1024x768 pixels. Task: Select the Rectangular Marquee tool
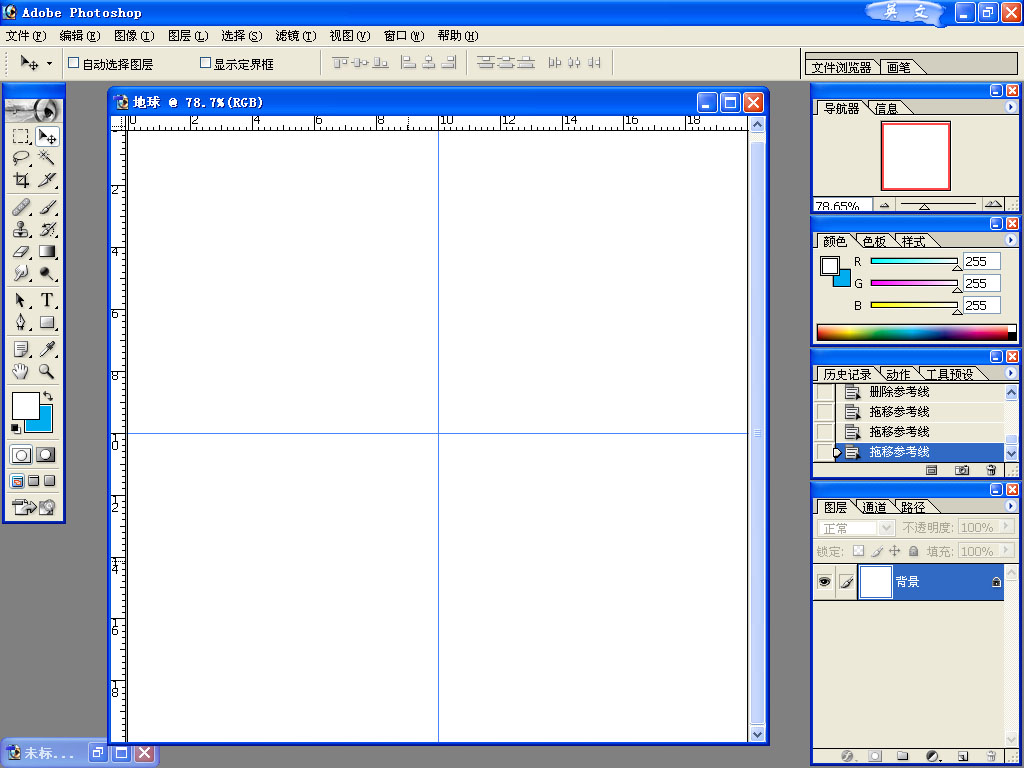pos(21,136)
